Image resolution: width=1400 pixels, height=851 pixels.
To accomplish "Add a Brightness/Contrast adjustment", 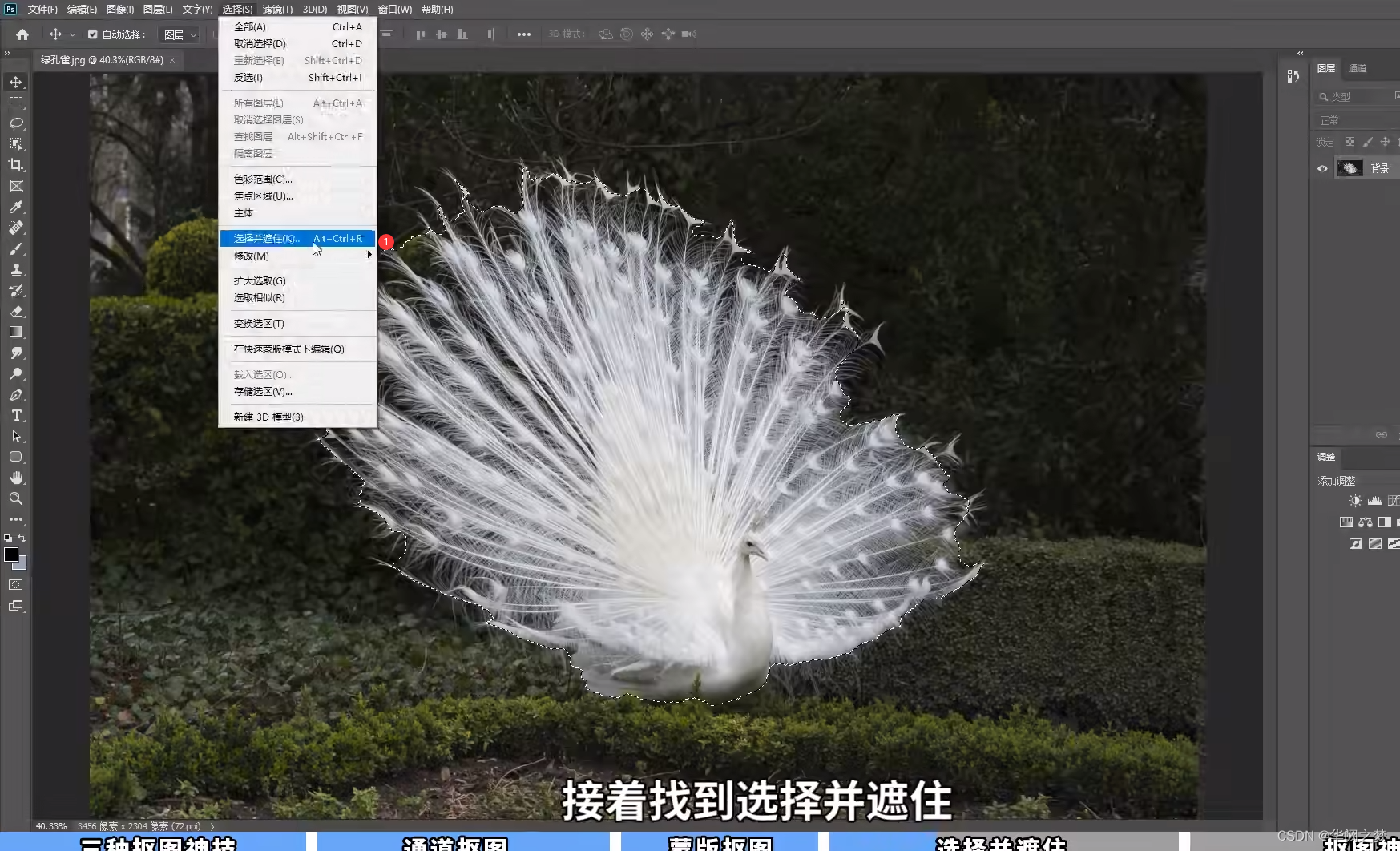I will [x=1355, y=501].
